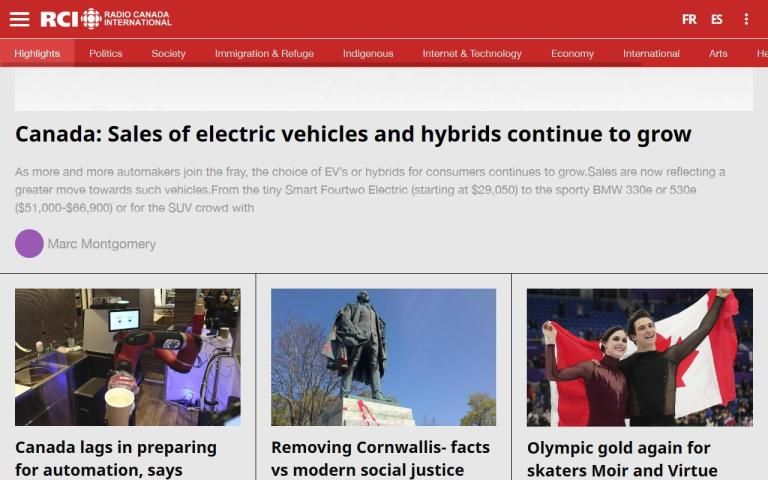The image size is (768, 480).
Task: Click author name Marc Montgomery
Action: [x=102, y=244]
